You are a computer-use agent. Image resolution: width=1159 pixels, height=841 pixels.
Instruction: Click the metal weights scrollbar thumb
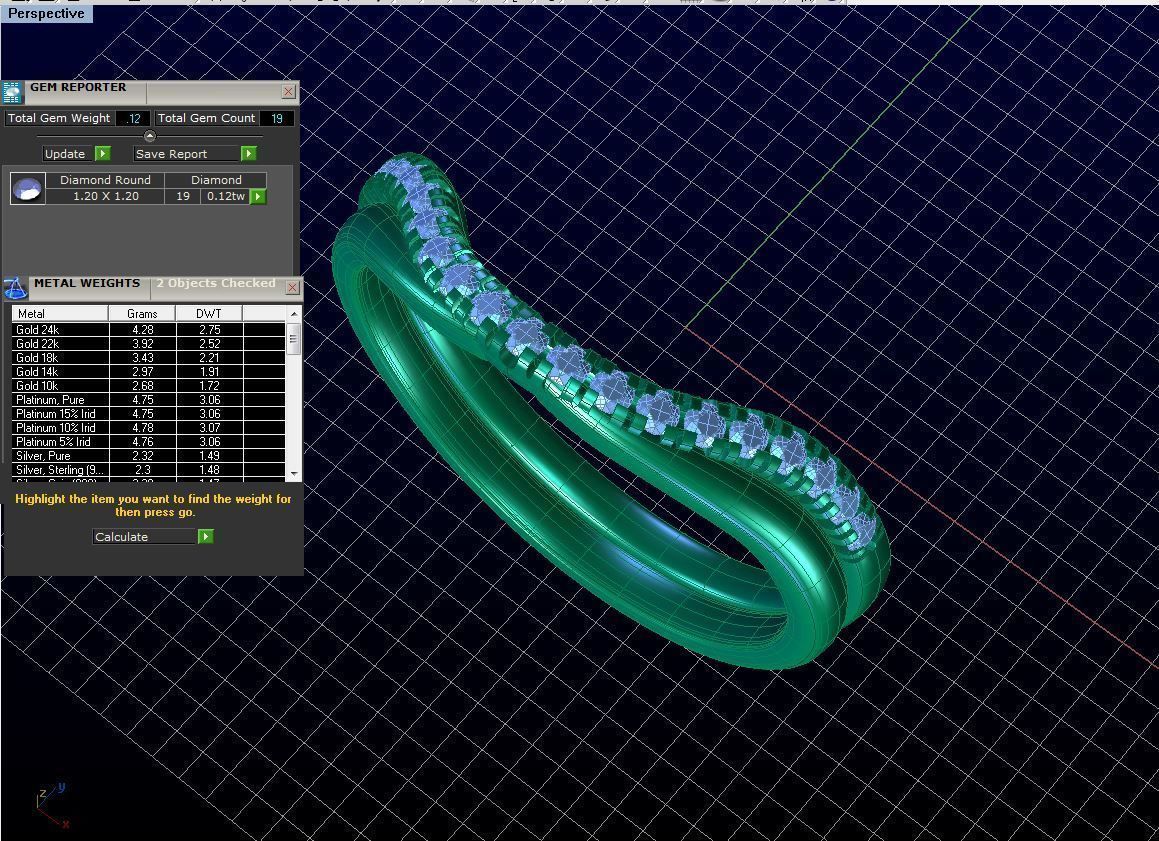click(294, 339)
